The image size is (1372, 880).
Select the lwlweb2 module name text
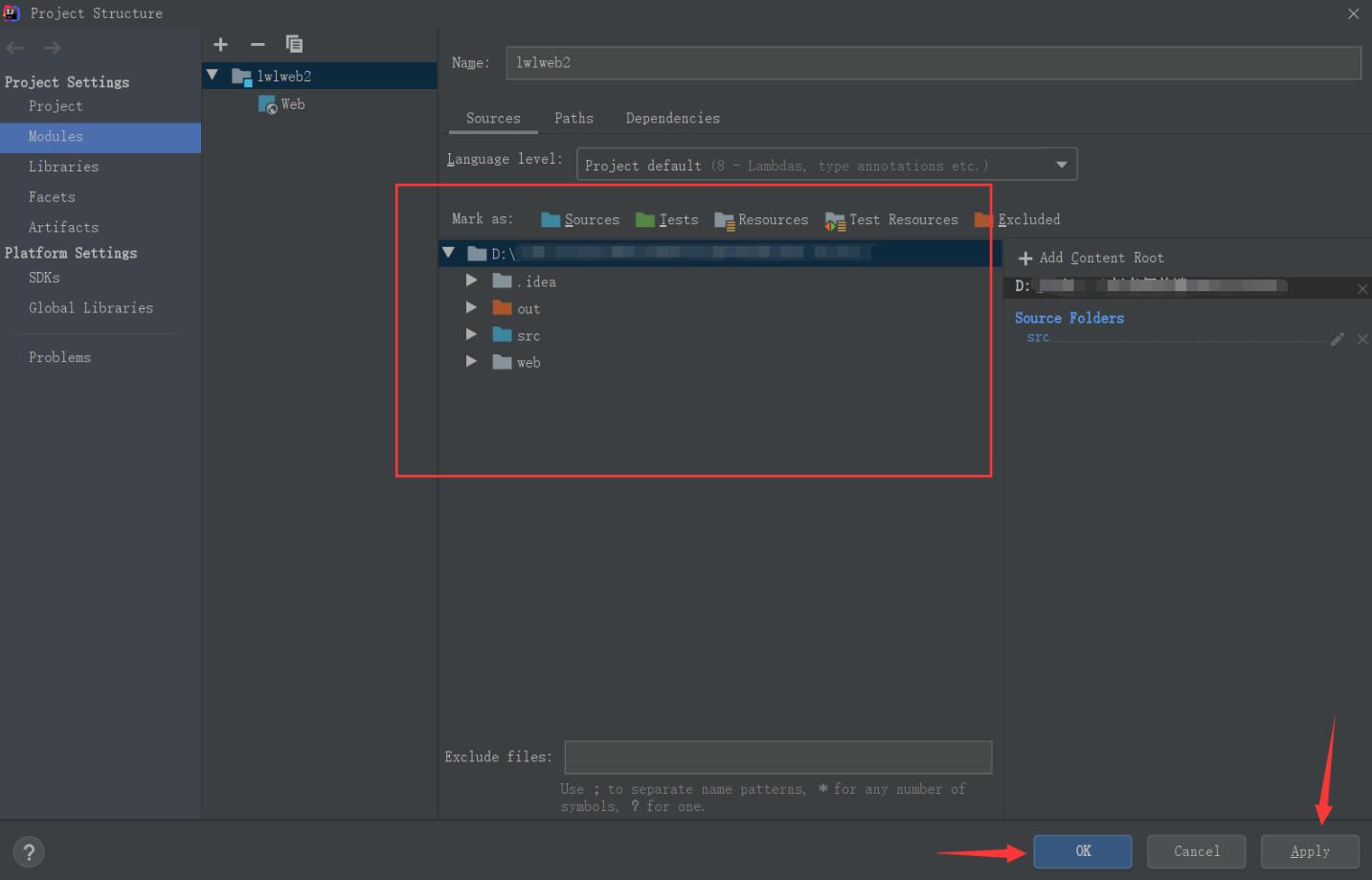point(283,77)
